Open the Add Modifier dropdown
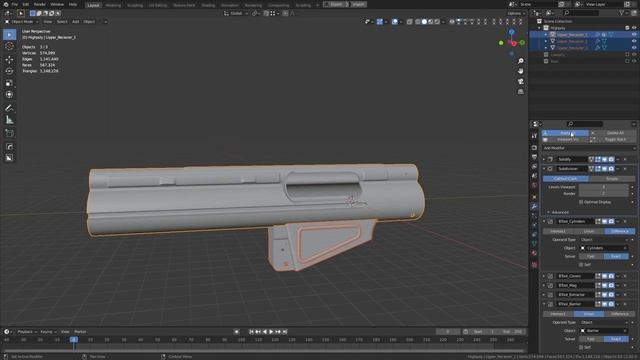640x360 pixels. pyautogui.click(x=589, y=148)
